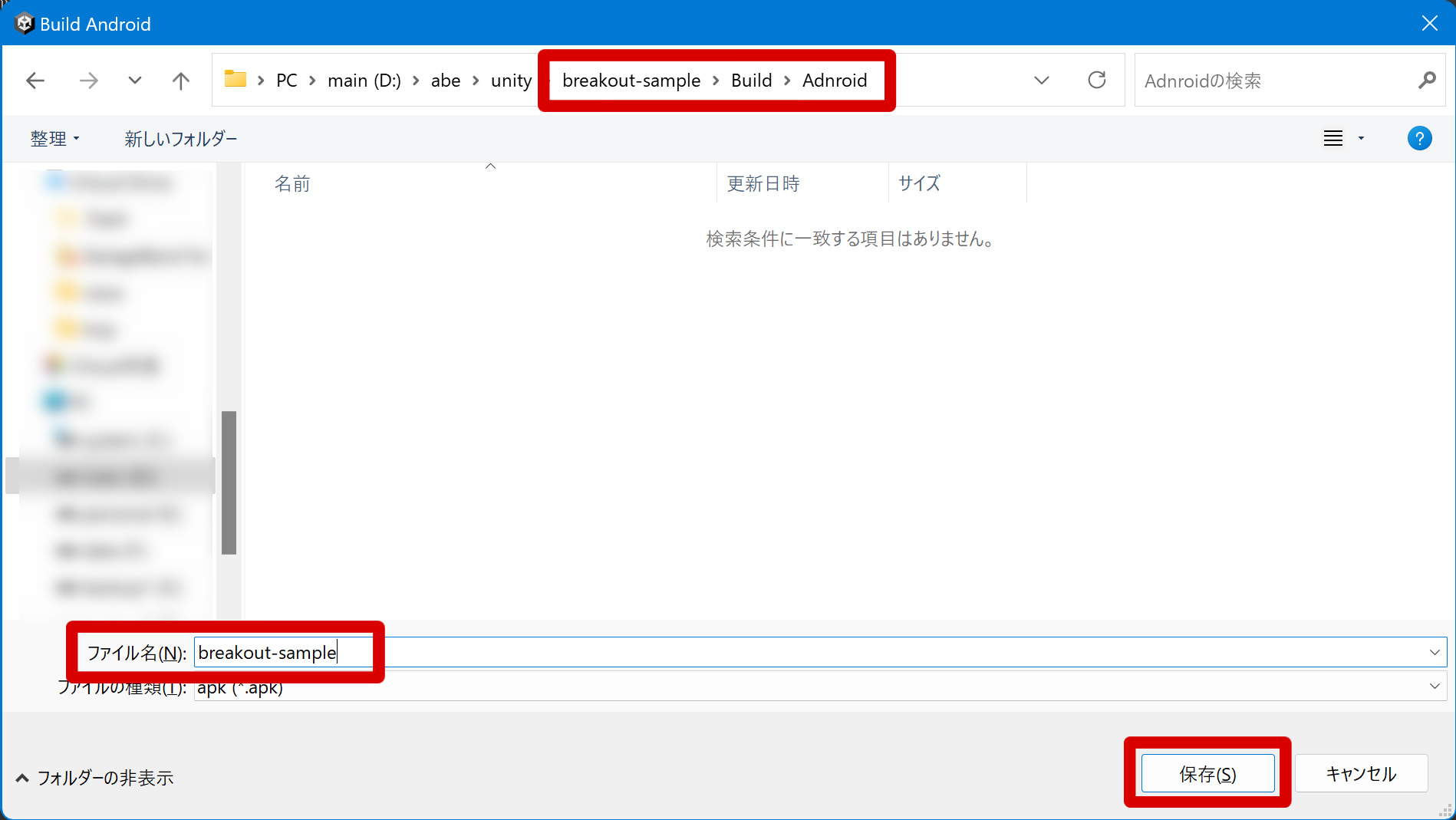Click the Forward navigation arrow
The width and height of the screenshot is (1456, 820).
(x=89, y=81)
